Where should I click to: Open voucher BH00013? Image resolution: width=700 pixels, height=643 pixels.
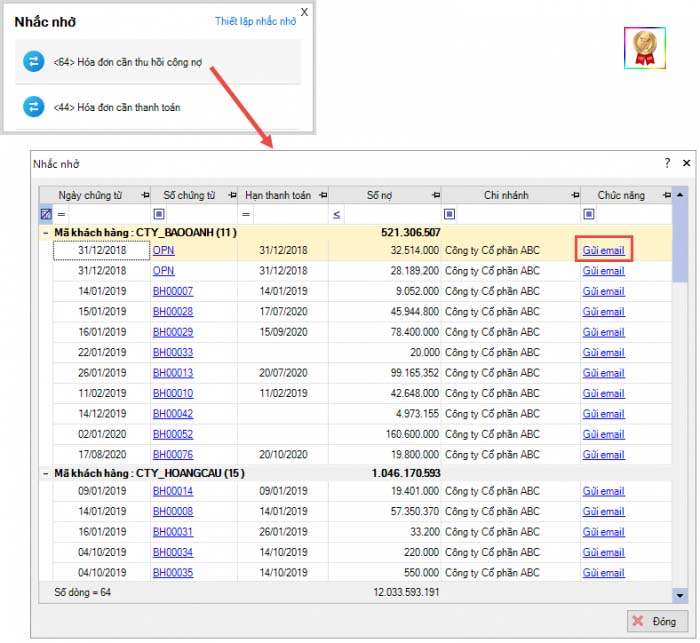(173, 373)
